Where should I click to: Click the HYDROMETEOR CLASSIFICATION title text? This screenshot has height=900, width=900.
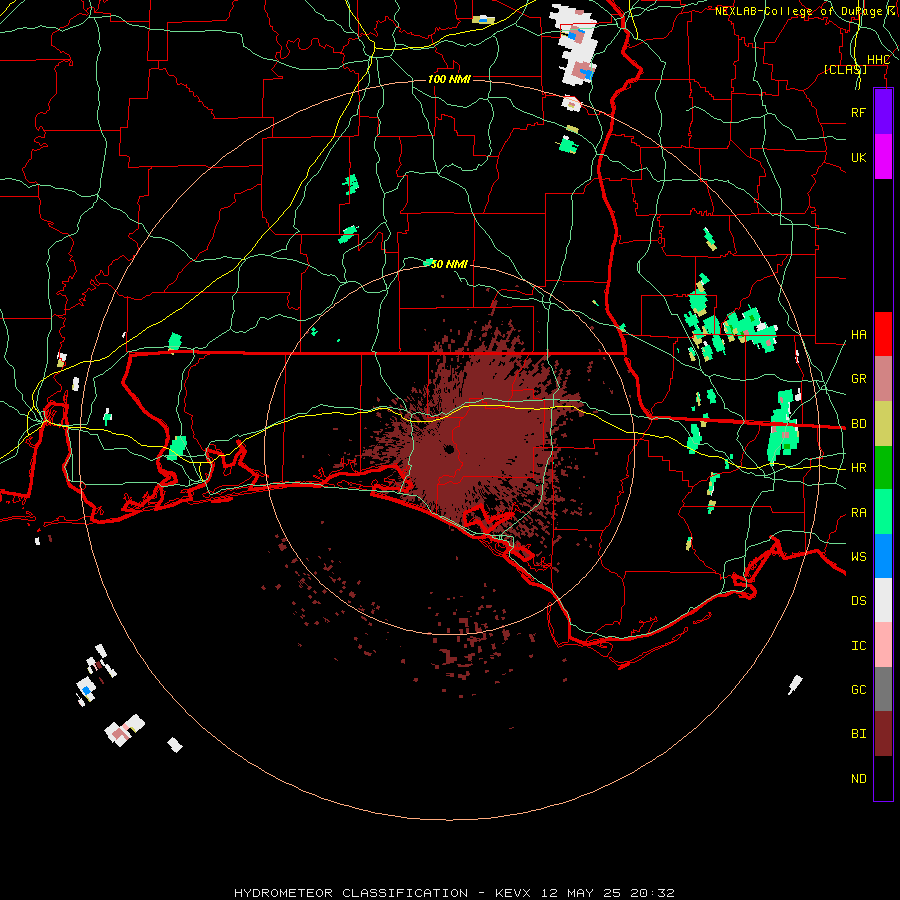point(351,893)
